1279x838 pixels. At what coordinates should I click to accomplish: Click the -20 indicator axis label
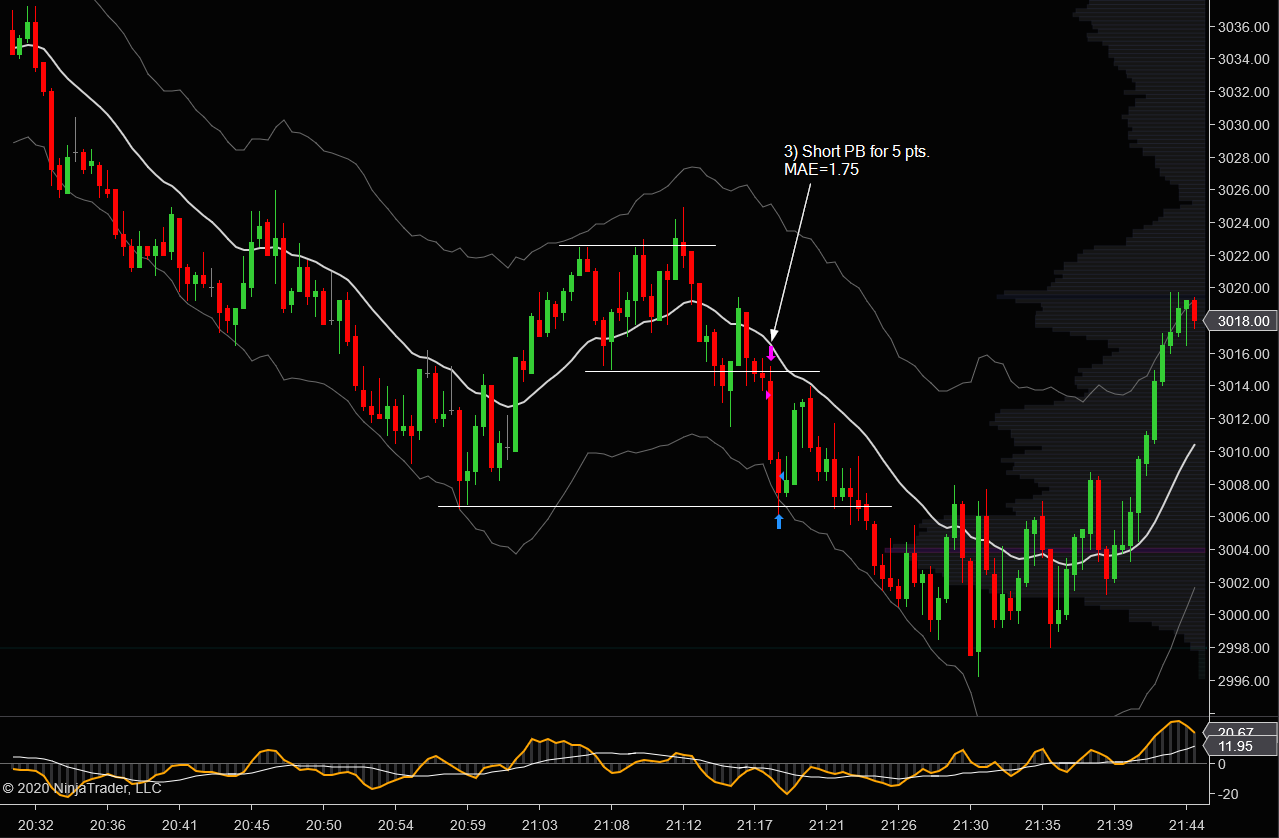1227,794
